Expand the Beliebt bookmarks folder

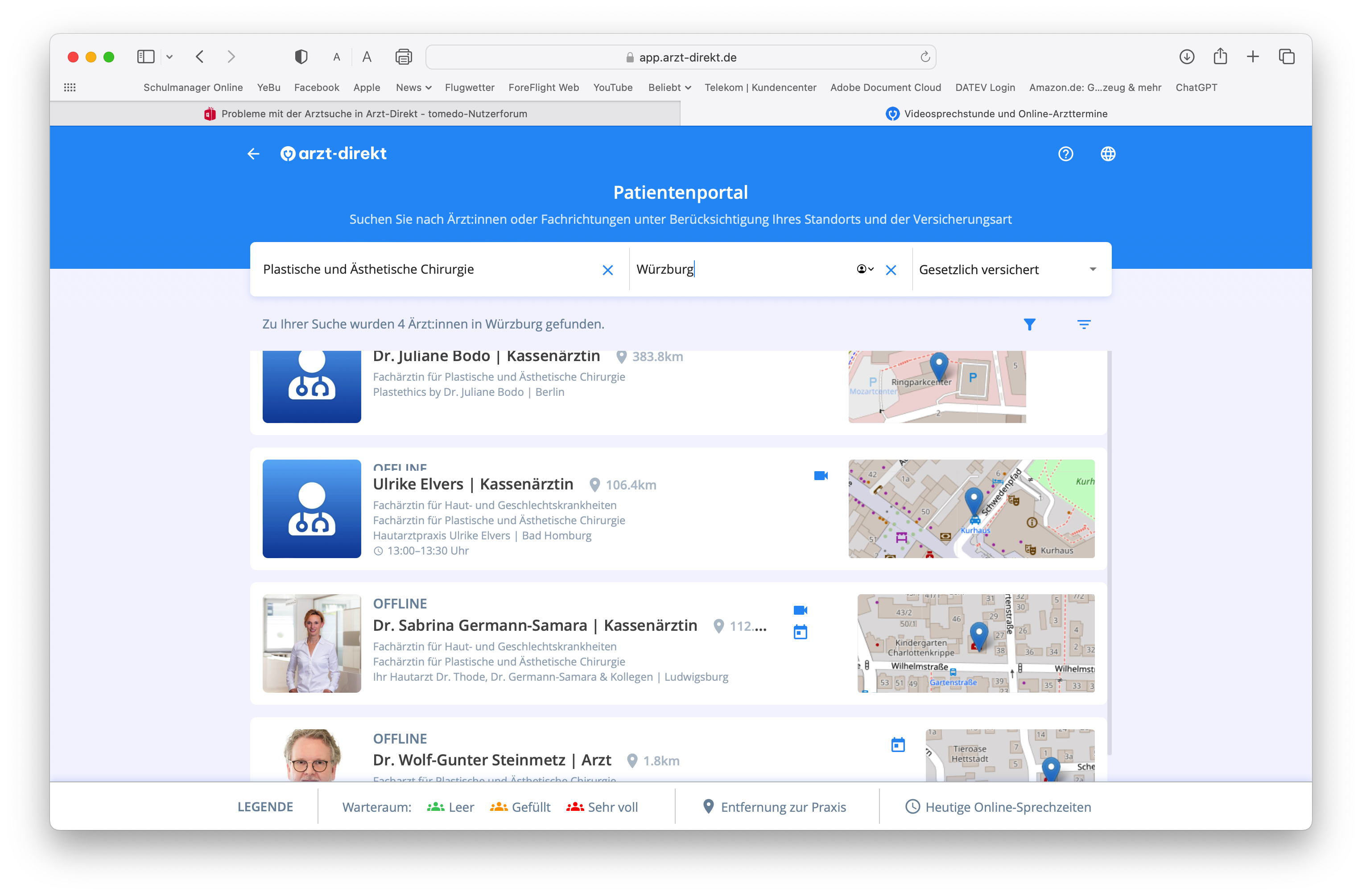tap(669, 87)
